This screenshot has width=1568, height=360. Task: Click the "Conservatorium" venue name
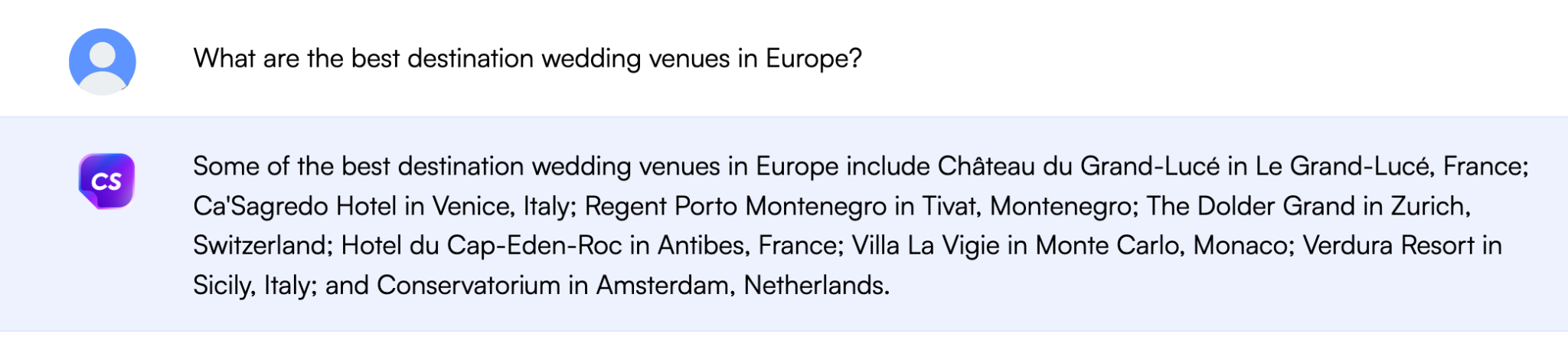click(x=468, y=285)
